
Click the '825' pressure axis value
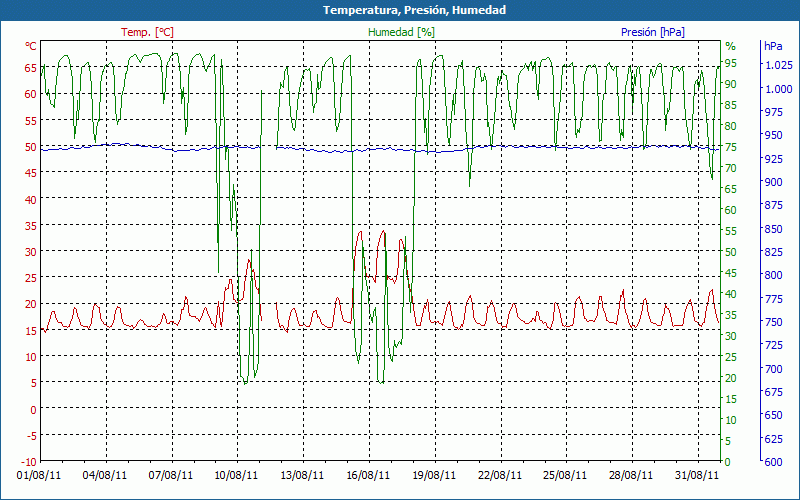[773, 252]
